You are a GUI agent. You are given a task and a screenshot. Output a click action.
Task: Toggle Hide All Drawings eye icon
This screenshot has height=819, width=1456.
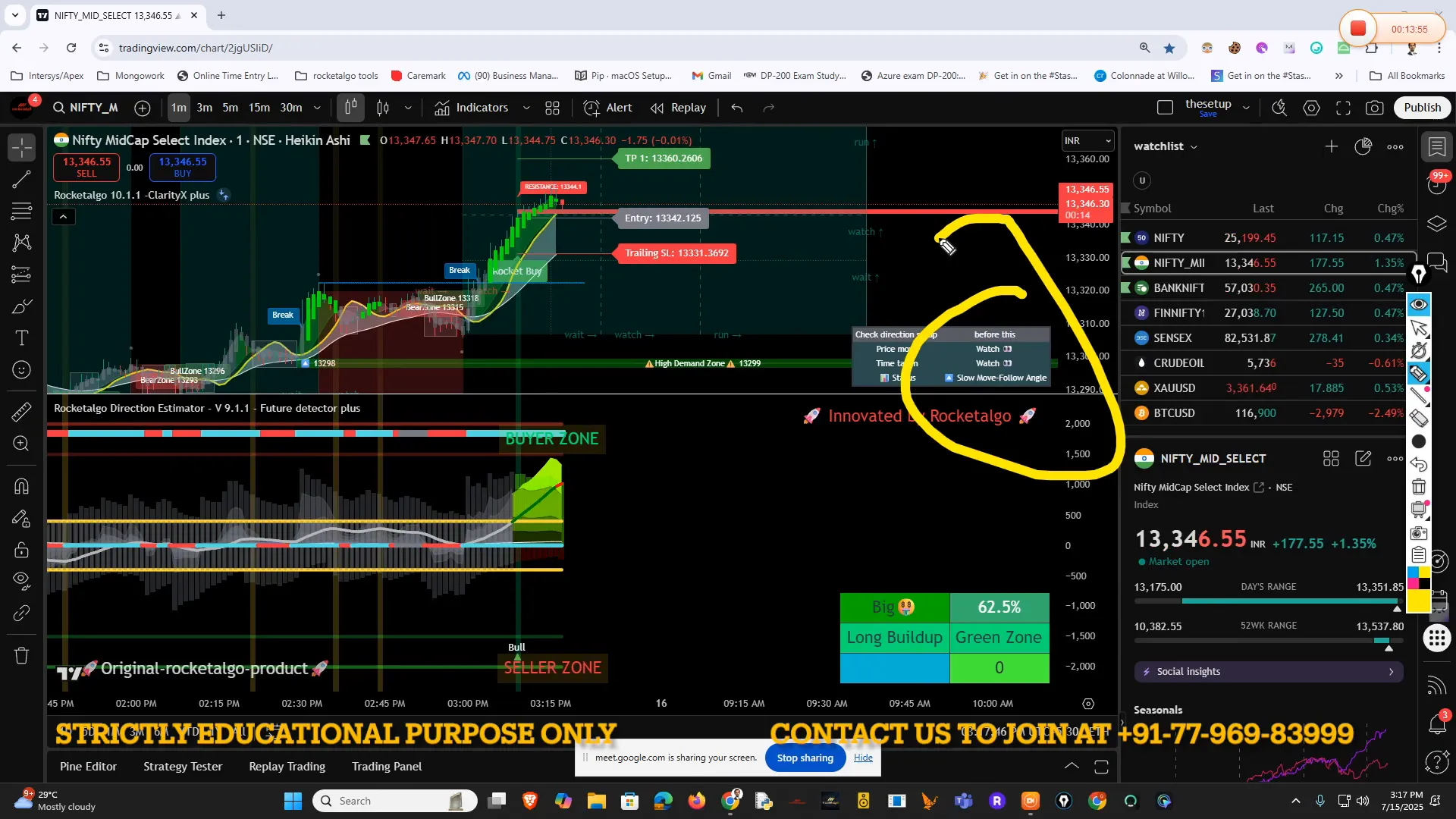click(x=22, y=581)
